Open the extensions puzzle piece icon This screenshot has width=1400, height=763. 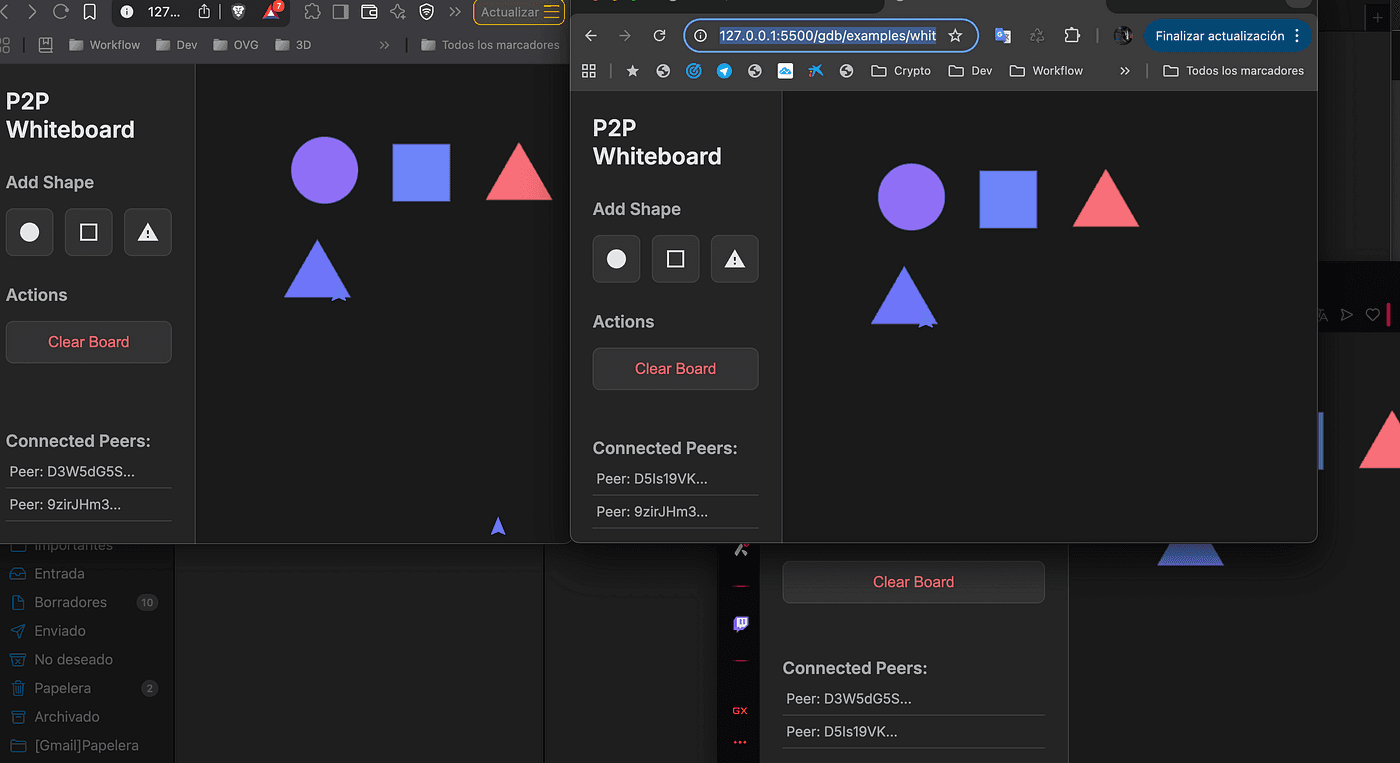coord(1072,35)
